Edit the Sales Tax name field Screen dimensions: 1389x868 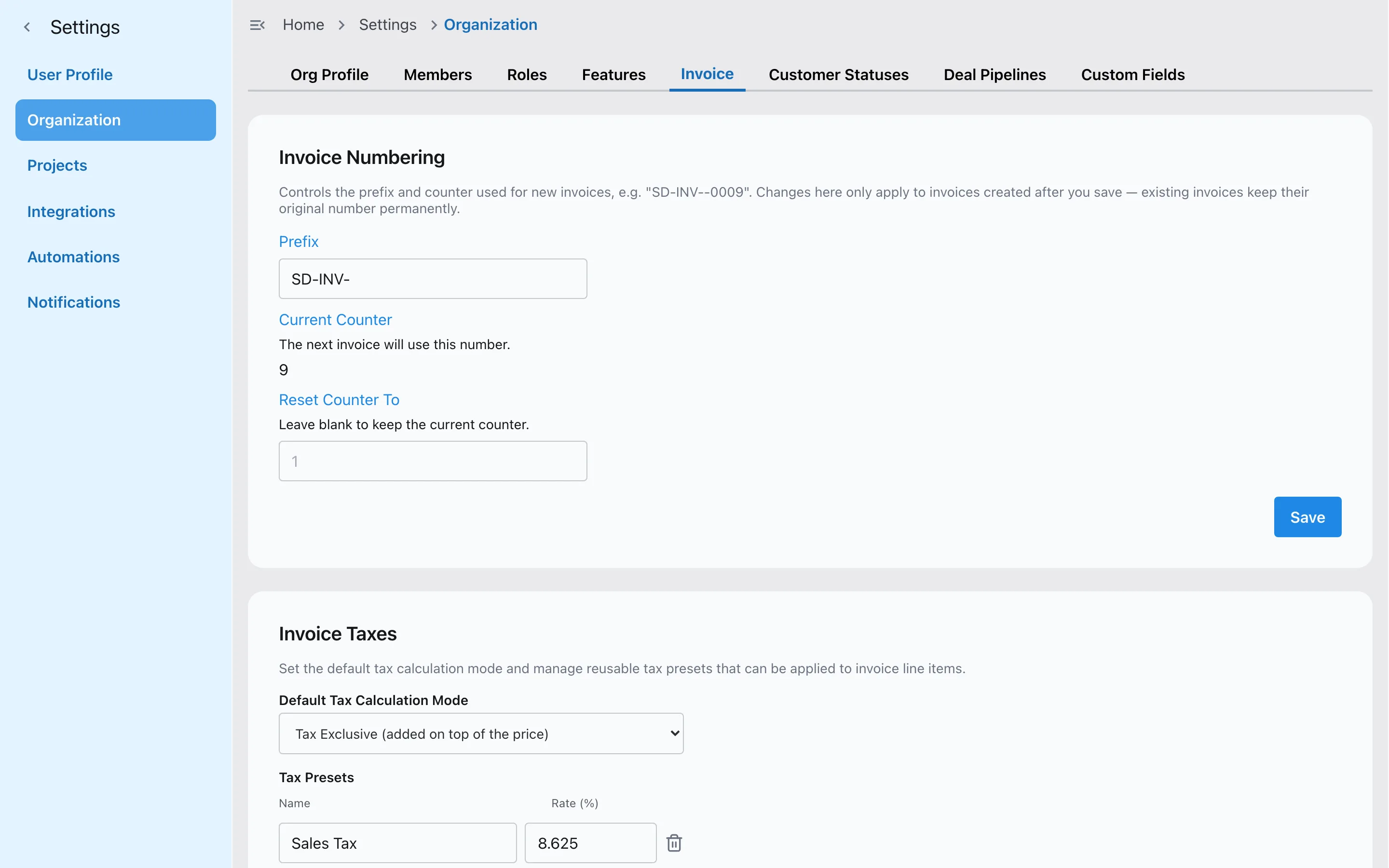397,843
